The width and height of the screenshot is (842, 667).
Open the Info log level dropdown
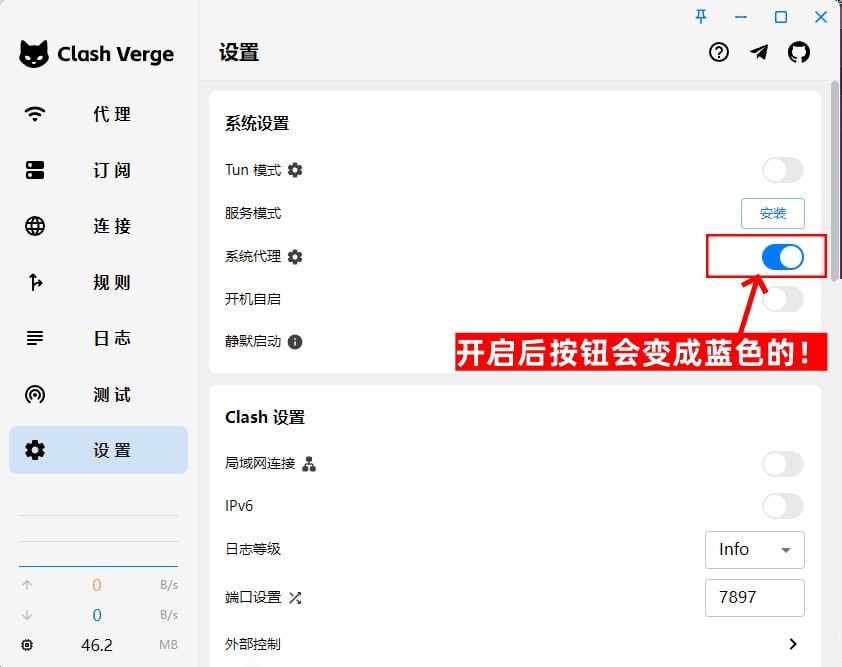[x=754, y=550]
